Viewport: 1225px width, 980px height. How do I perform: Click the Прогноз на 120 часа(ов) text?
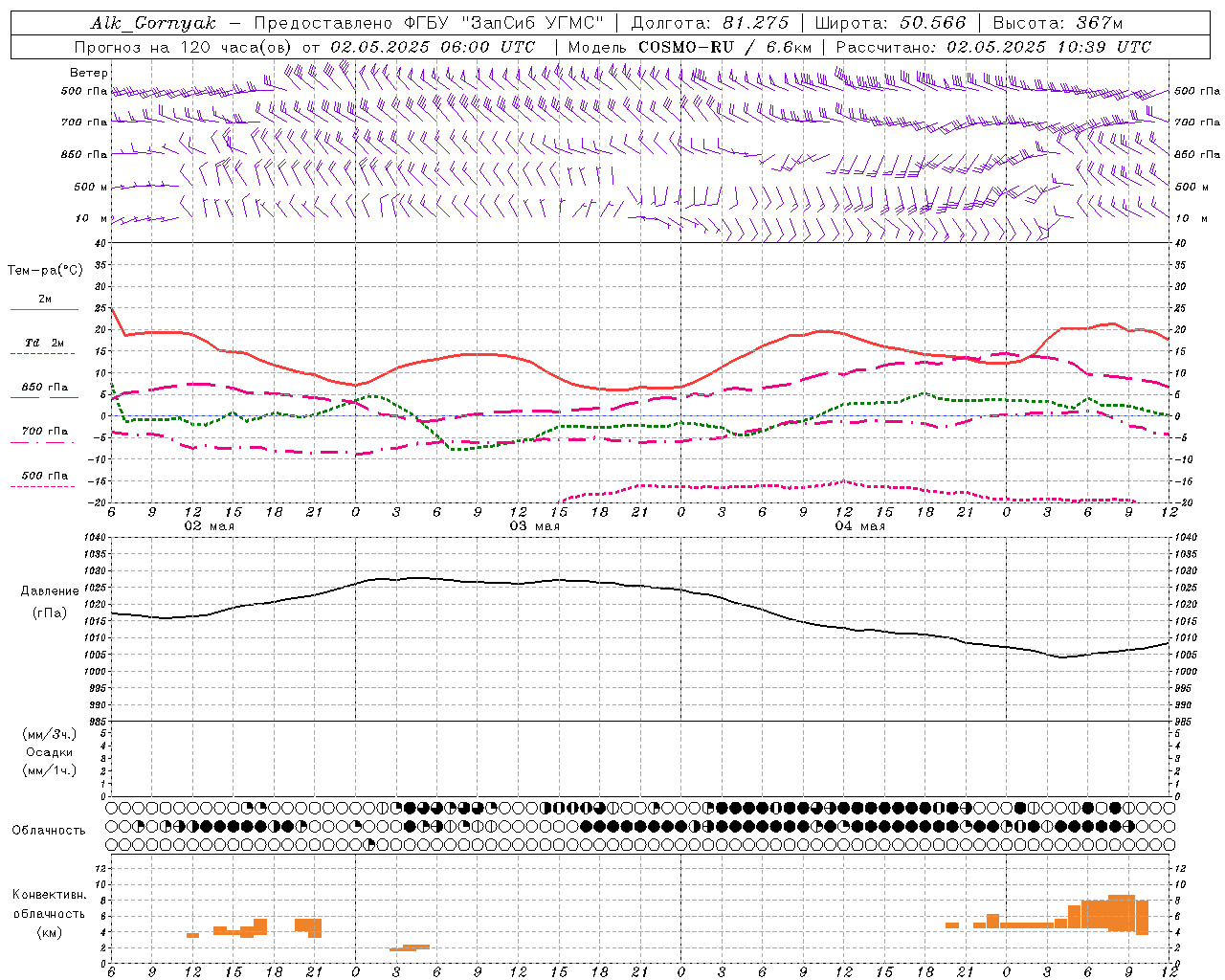click(184, 47)
